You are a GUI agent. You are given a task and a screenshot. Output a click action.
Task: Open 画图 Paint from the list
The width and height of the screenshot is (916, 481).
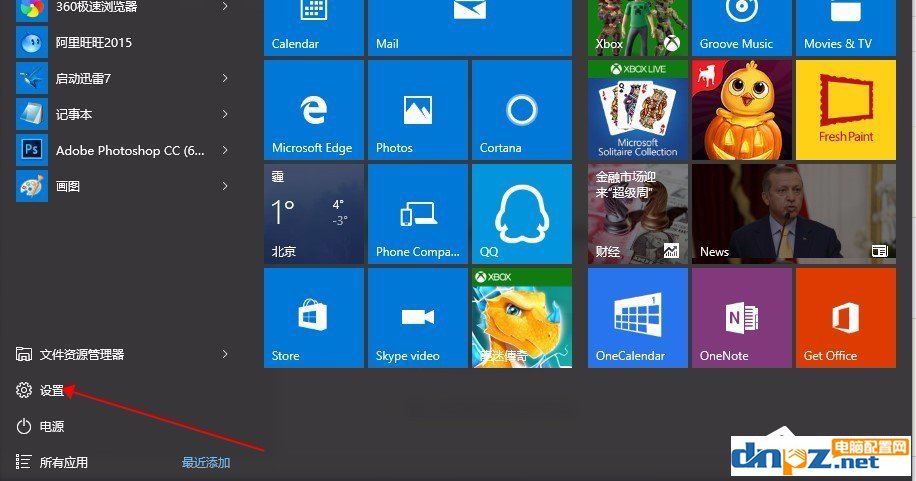(x=123, y=186)
